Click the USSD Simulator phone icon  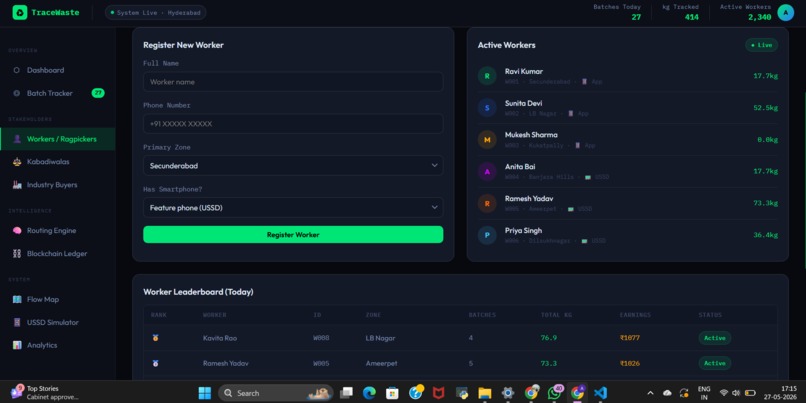(x=16, y=322)
